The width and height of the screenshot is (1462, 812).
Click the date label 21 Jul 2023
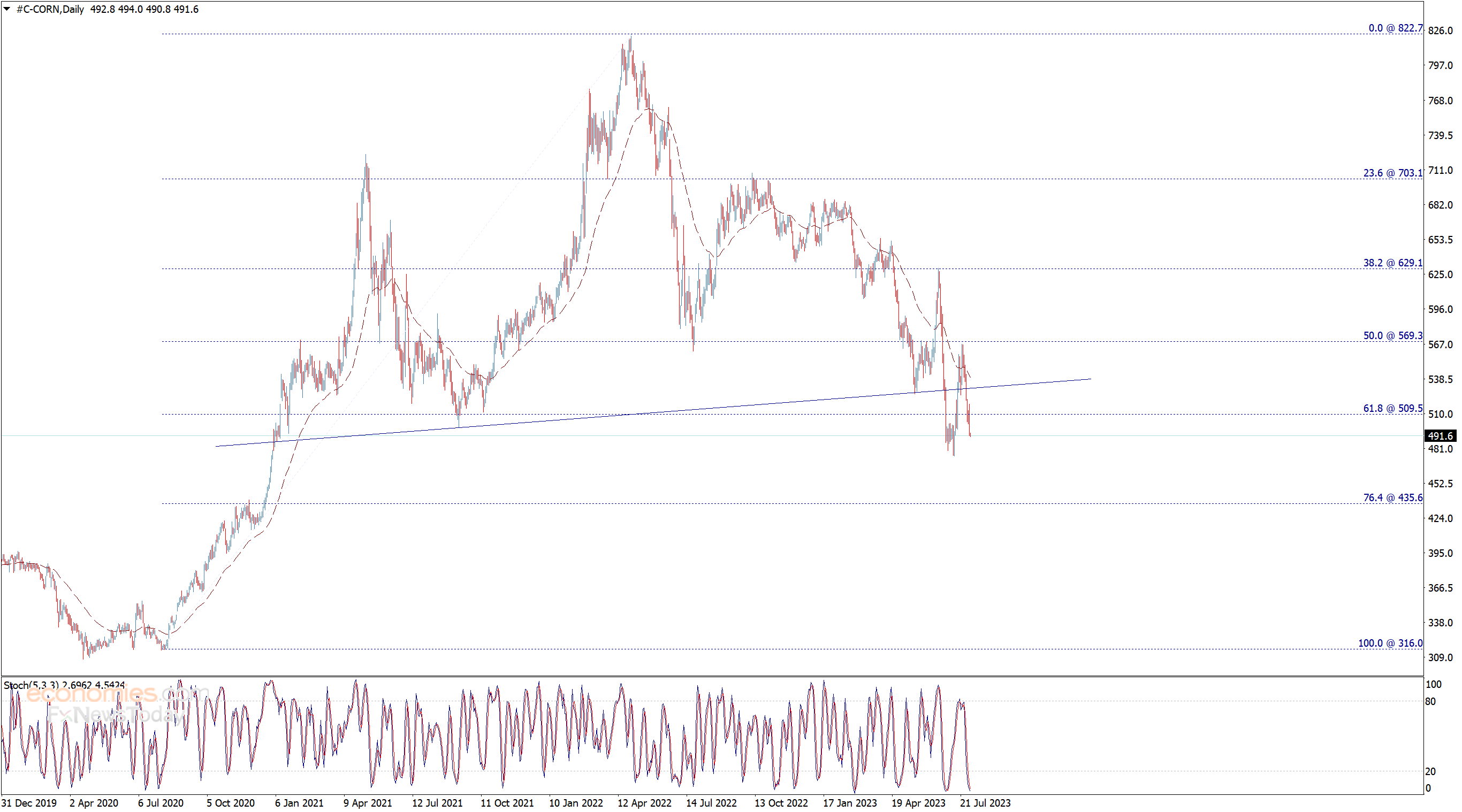(x=985, y=803)
